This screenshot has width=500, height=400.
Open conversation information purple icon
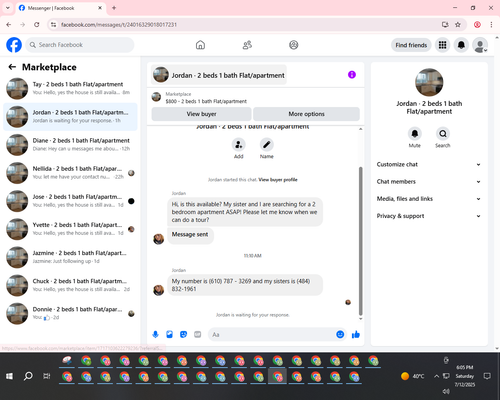point(352,75)
